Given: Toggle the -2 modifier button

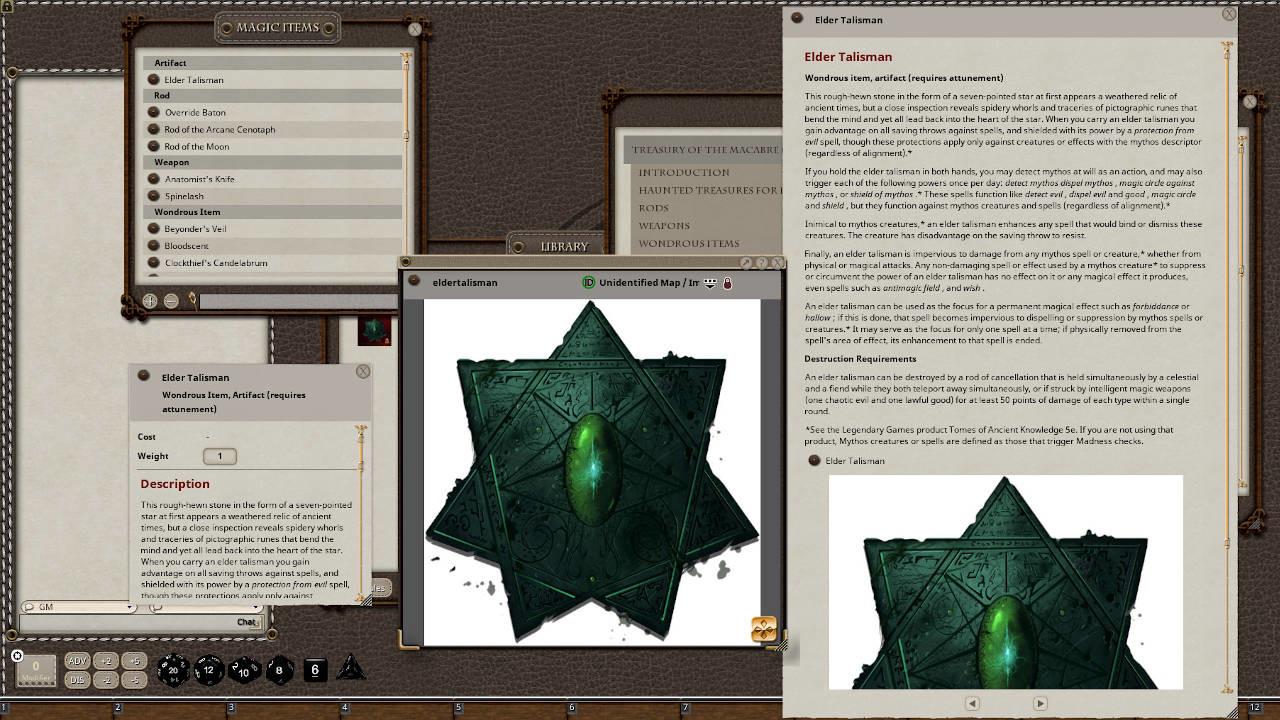Looking at the screenshot, I should [x=106, y=680].
